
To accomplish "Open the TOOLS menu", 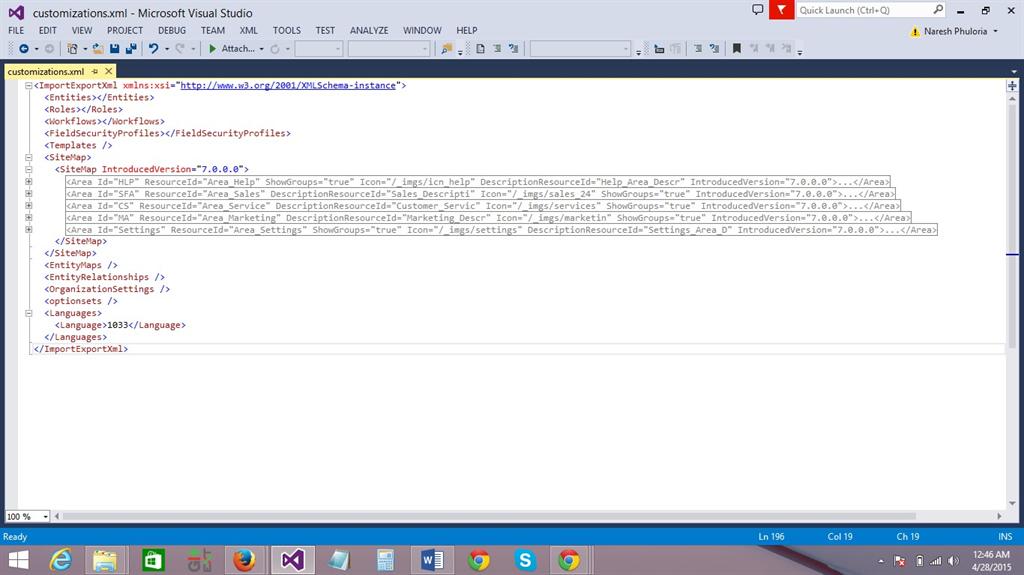I will 287,31.
